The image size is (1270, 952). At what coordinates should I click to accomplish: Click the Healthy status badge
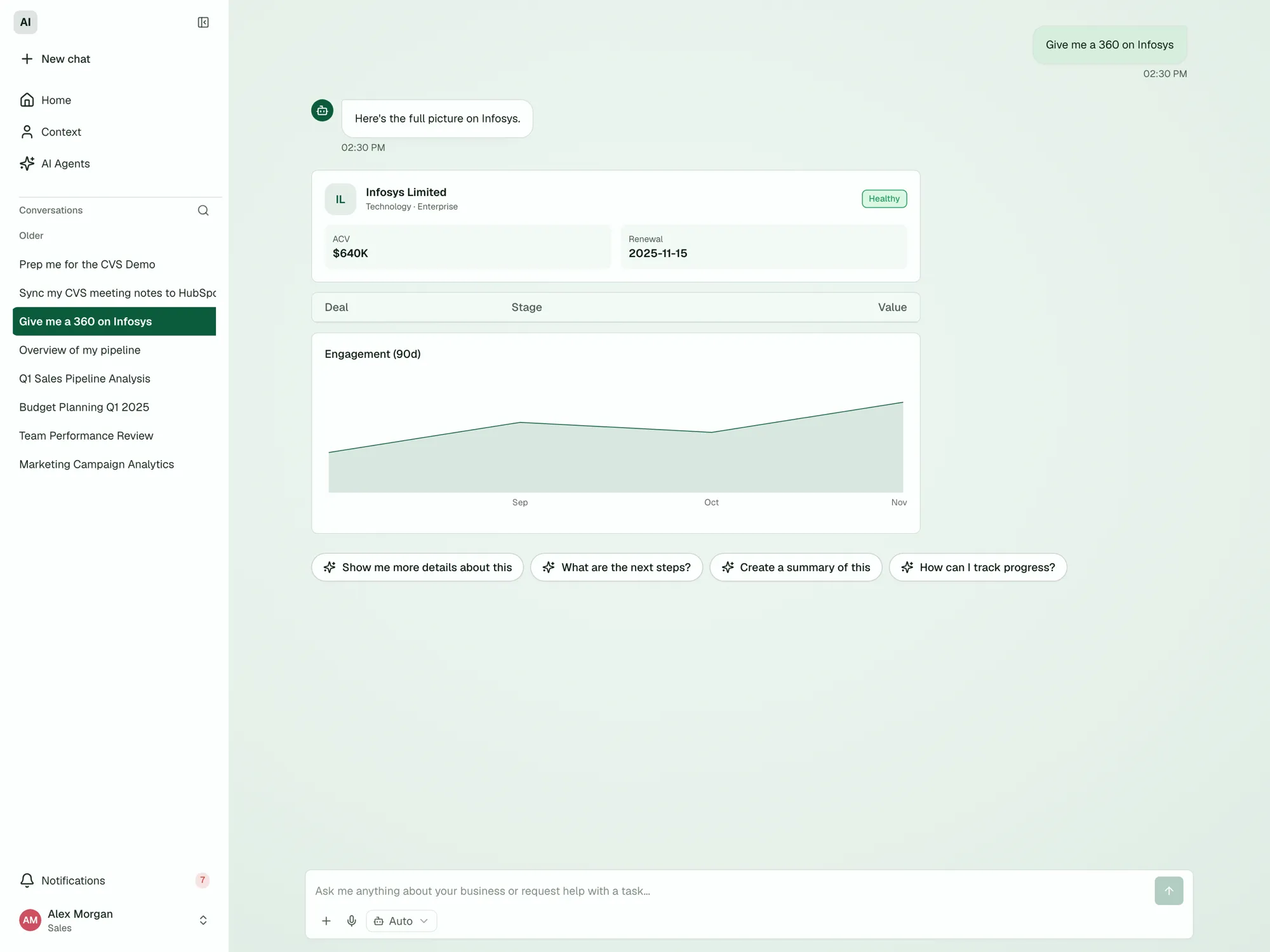tap(884, 199)
